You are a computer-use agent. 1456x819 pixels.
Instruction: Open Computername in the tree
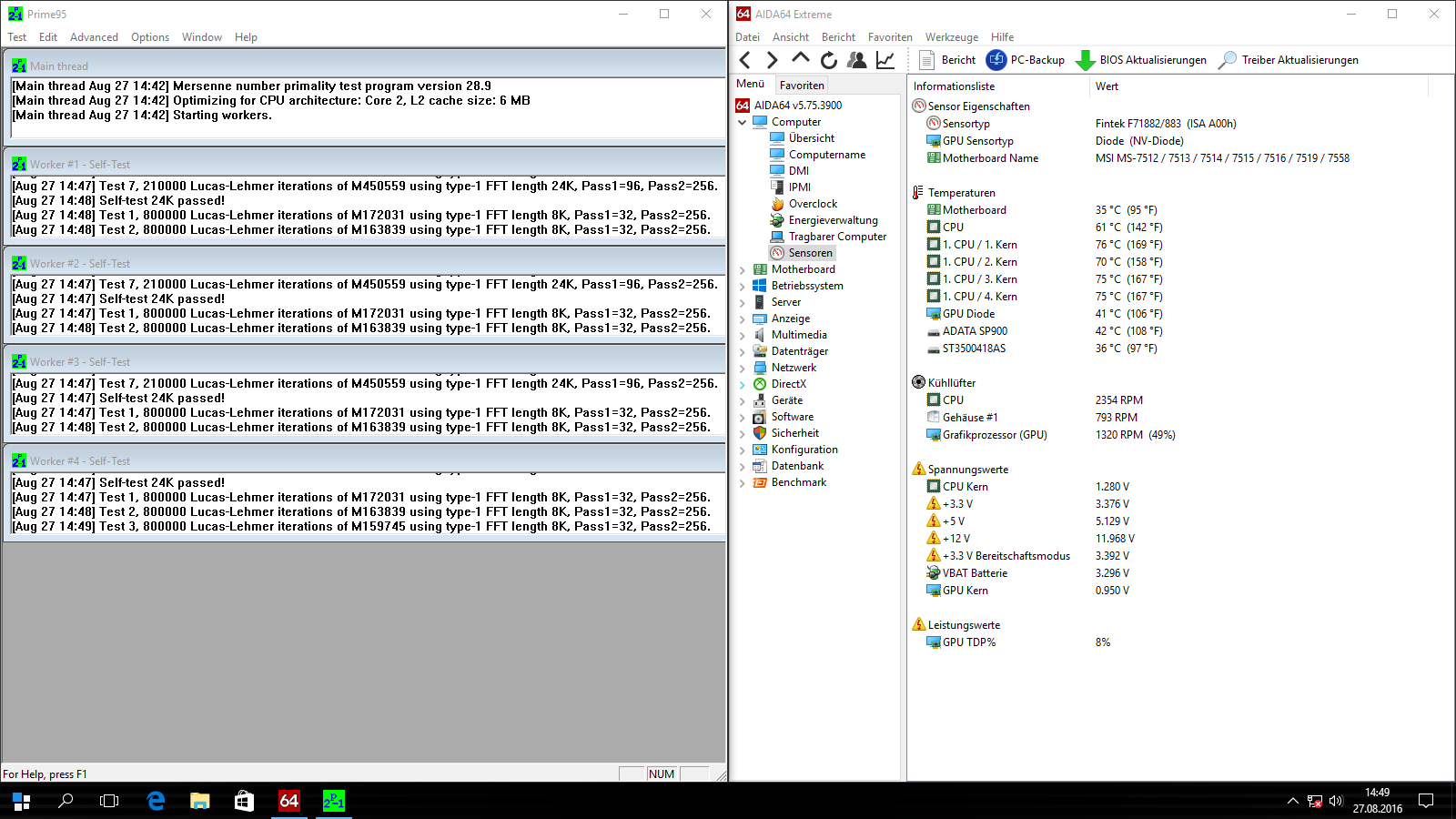click(827, 155)
